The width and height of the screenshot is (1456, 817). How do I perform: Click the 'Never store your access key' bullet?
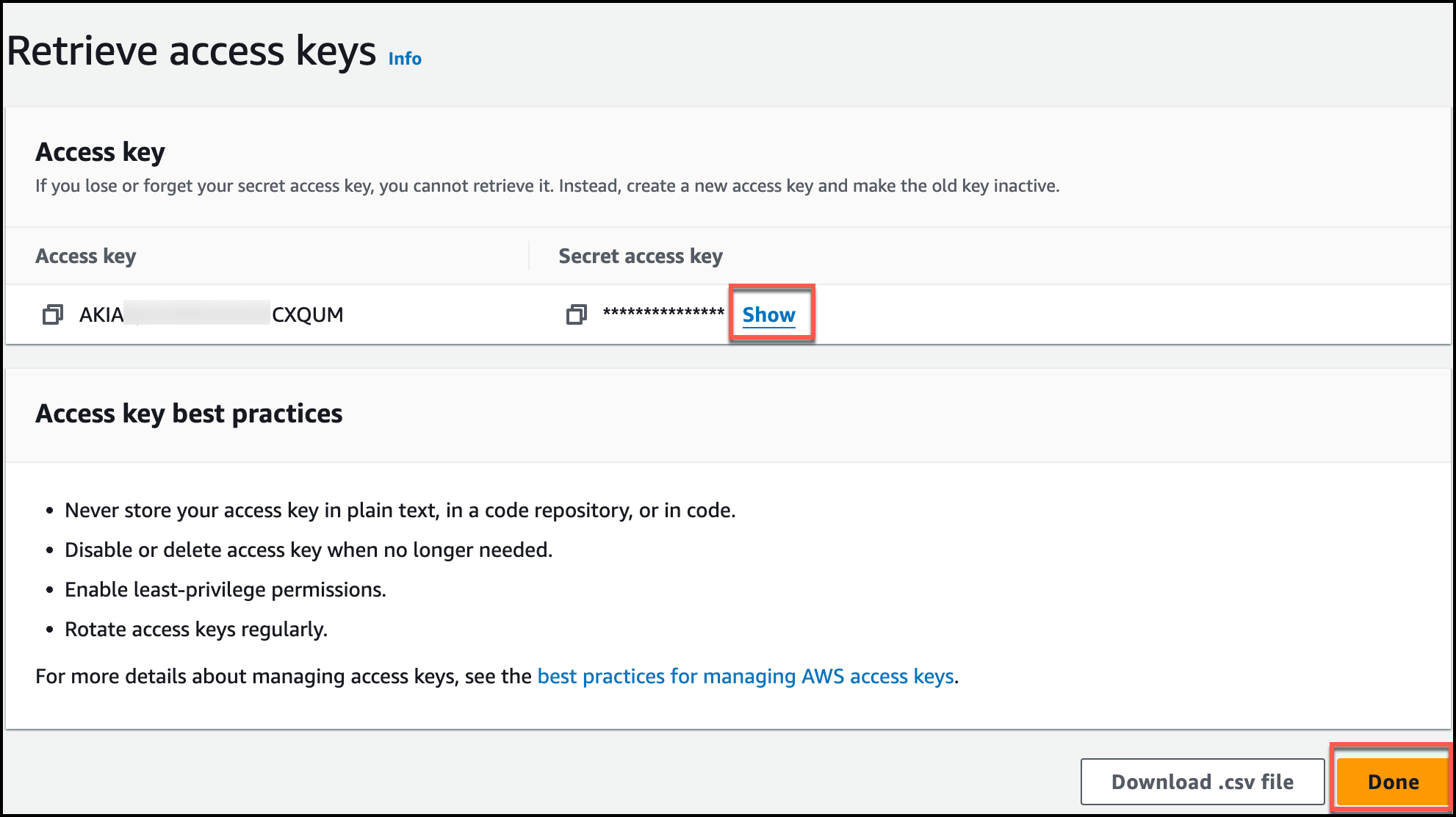point(400,511)
